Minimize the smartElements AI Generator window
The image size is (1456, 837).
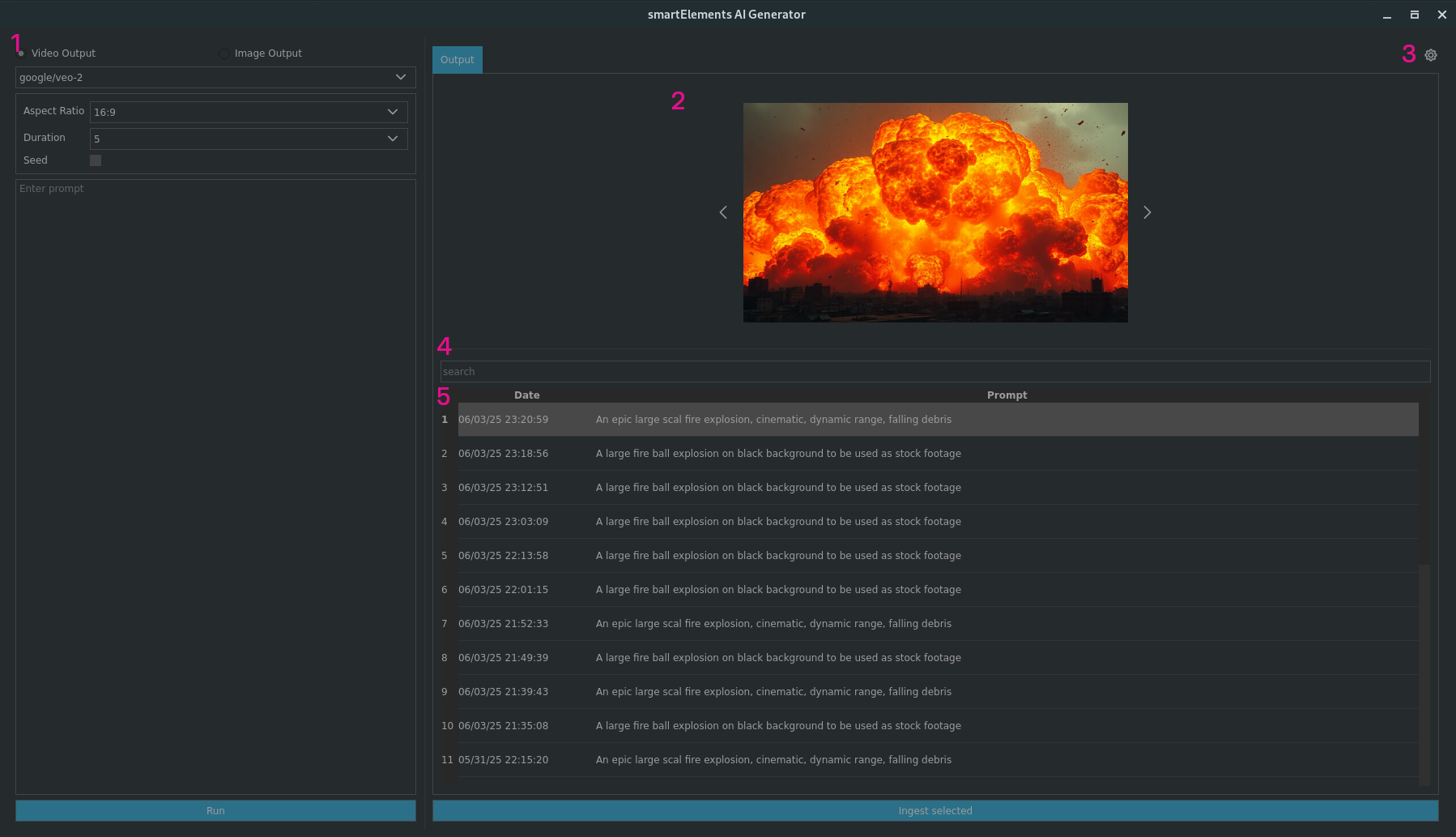pyautogui.click(x=1387, y=15)
